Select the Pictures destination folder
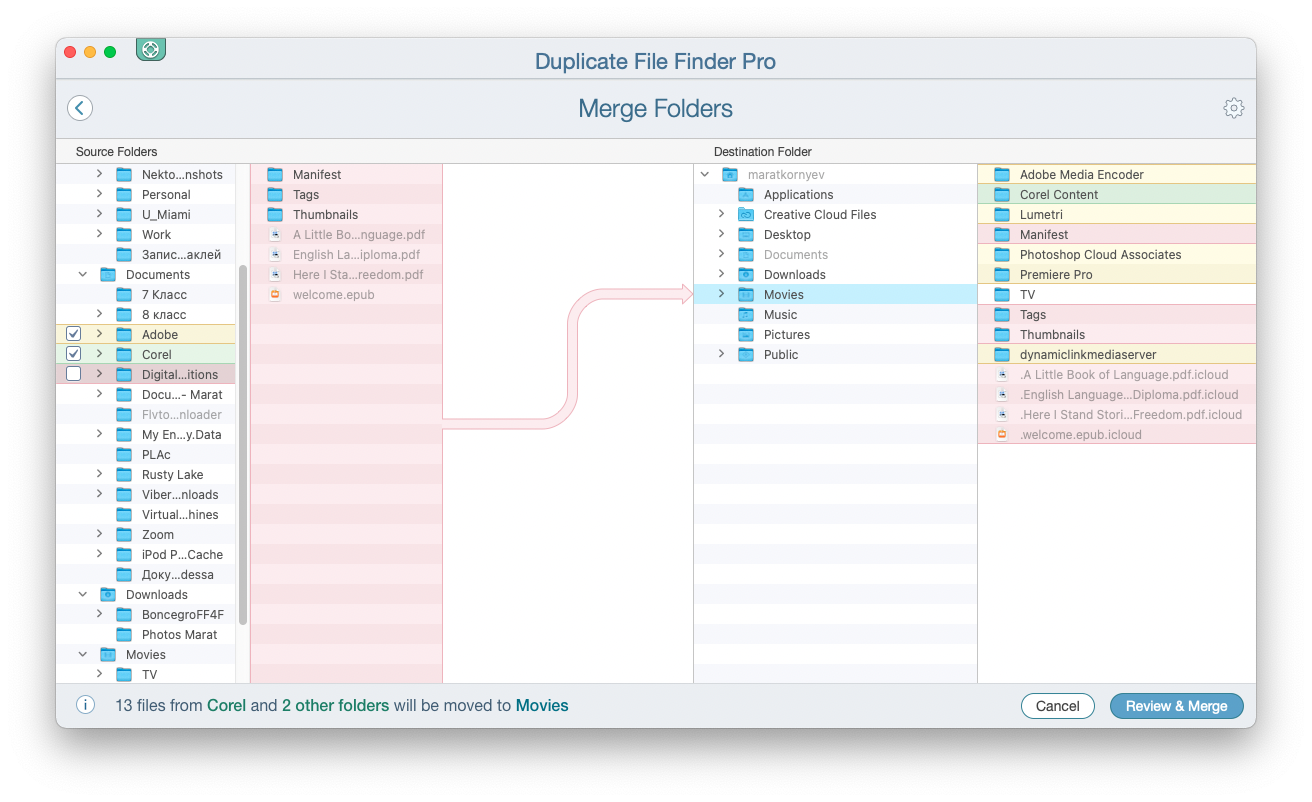Image resolution: width=1312 pixels, height=802 pixels. pyautogui.click(x=835, y=334)
